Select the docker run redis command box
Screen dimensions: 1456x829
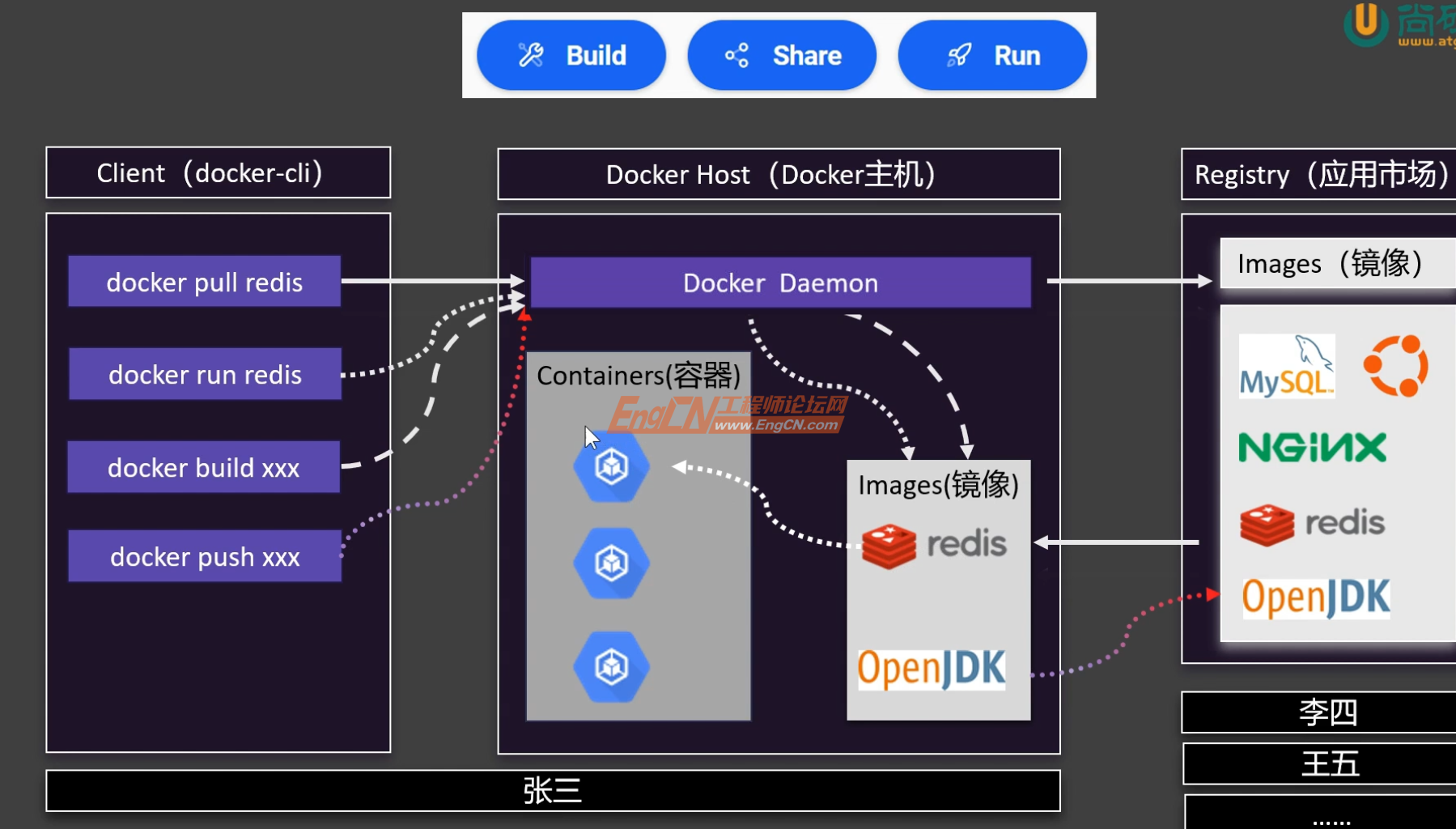[x=205, y=374]
